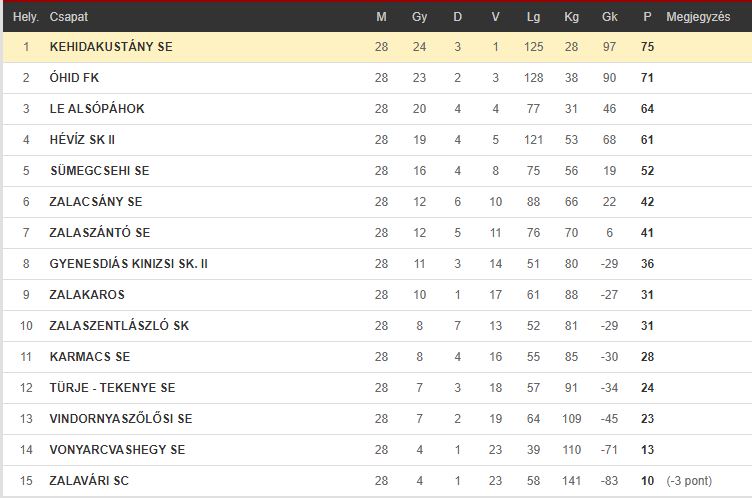Viewport: 752px width, 498px height.
Task: Sort table by the P points header
Action: click(647, 17)
